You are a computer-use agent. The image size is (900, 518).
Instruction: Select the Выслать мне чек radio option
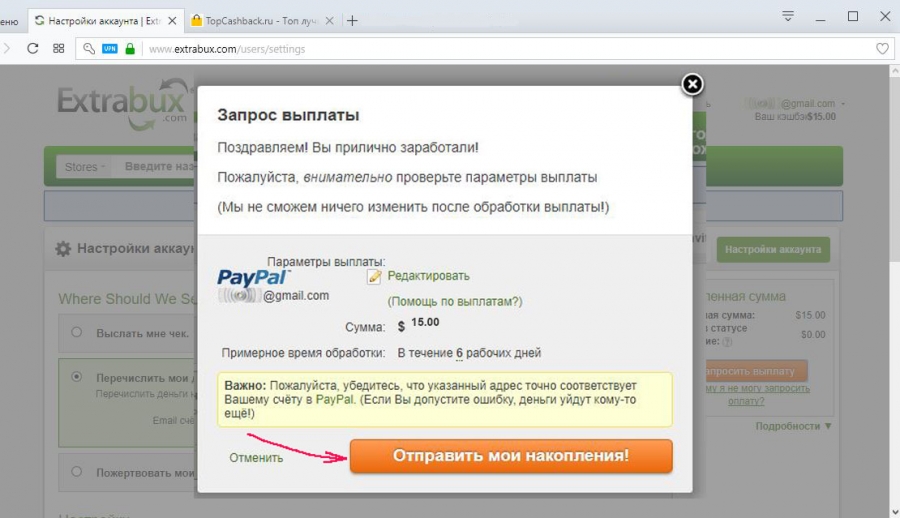(x=76, y=332)
